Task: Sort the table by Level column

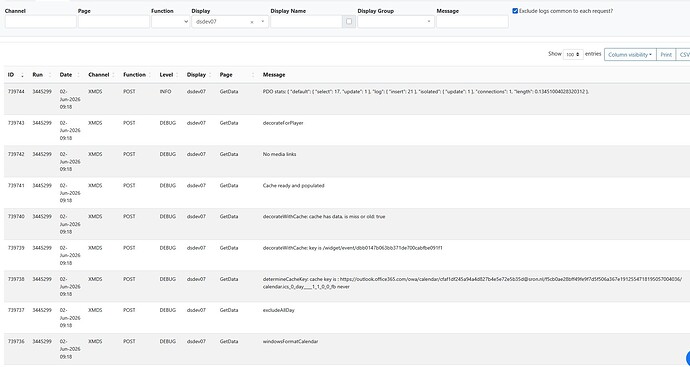Action: 169,75
